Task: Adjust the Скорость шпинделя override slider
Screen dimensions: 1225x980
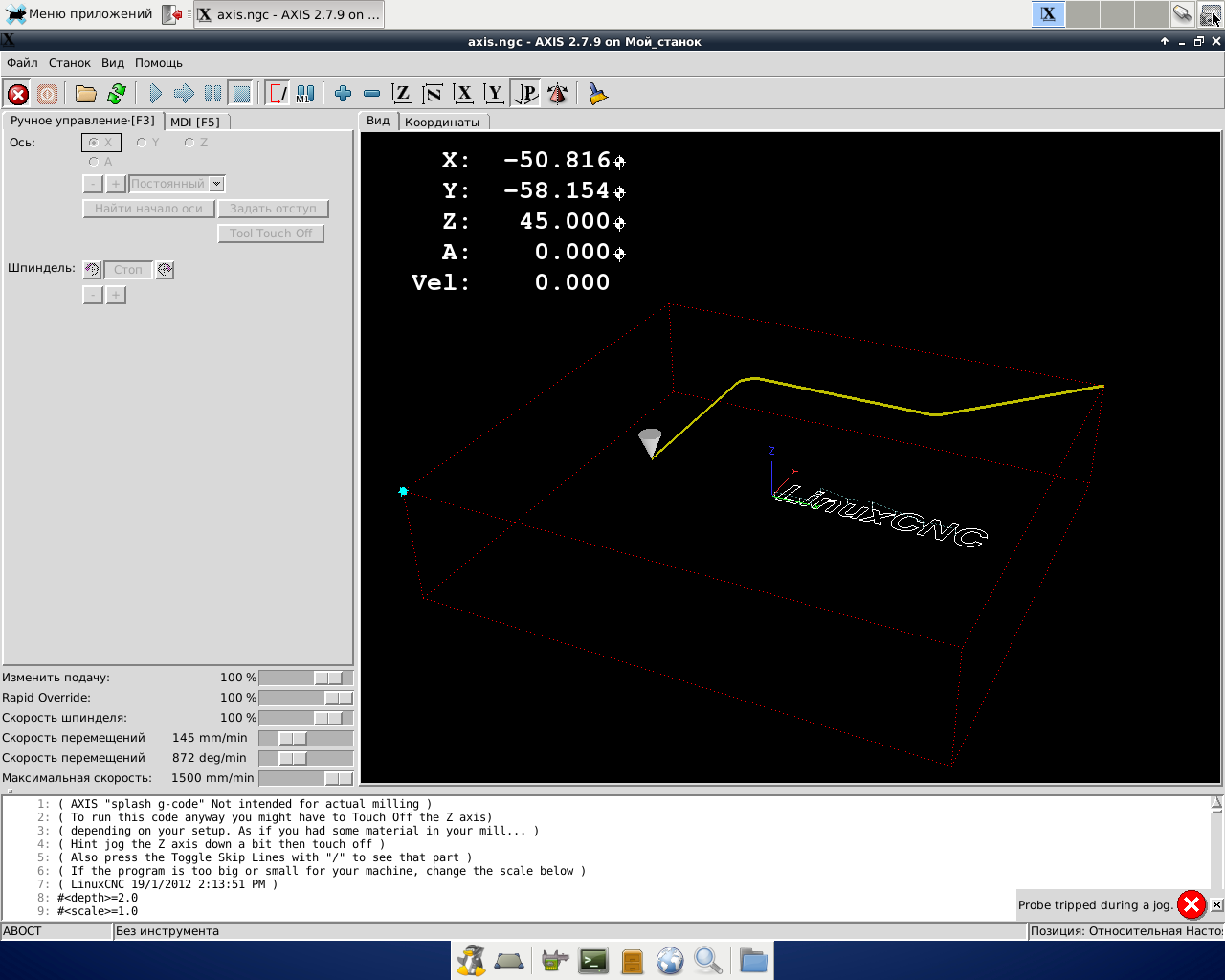Action: [306, 718]
